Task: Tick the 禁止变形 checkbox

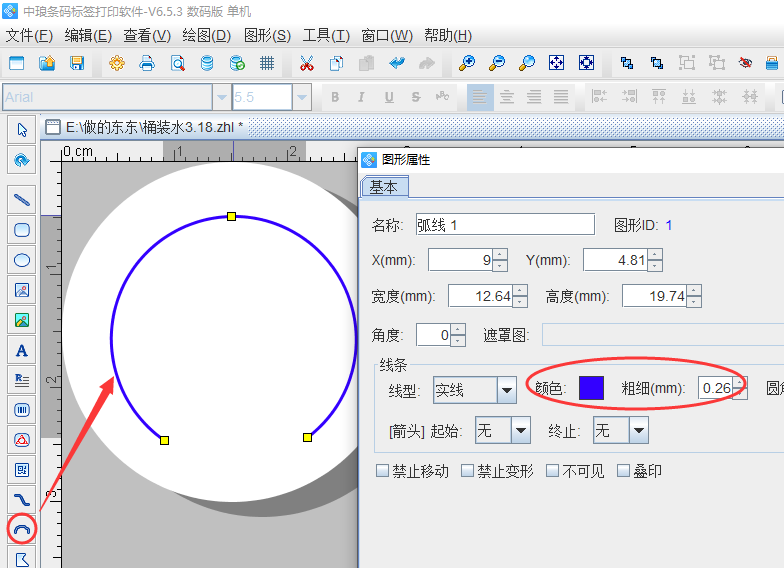Action: (x=467, y=471)
